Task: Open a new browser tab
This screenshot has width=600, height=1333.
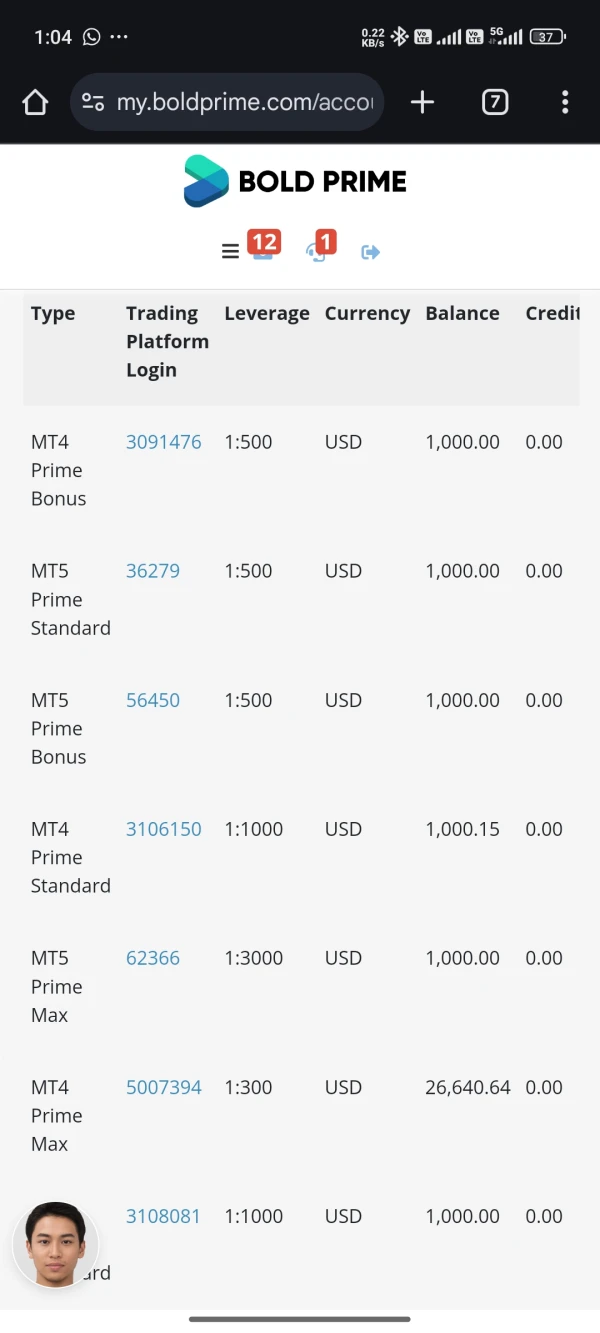Action: 422,102
